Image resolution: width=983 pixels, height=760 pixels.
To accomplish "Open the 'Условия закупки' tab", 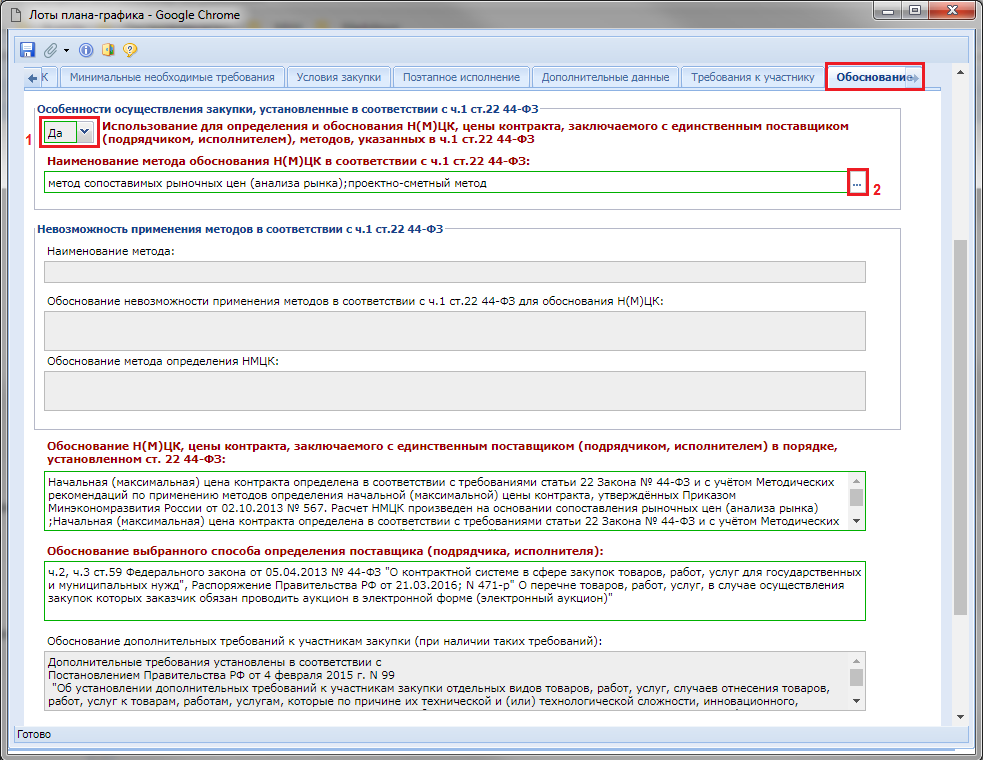I will (339, 77).
